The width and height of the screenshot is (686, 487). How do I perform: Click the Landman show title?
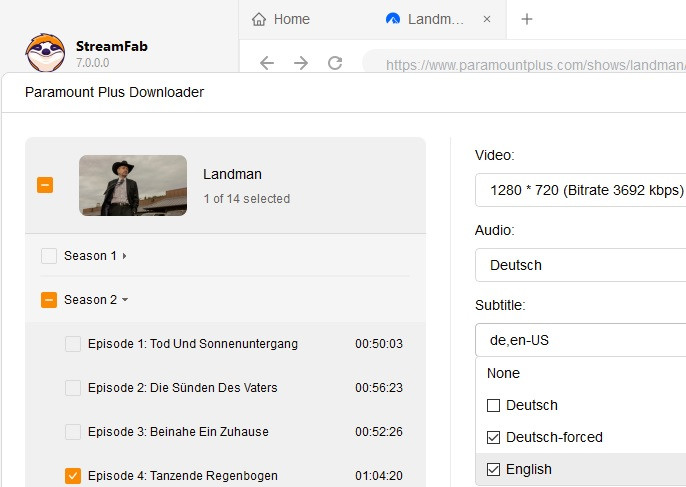point(232,174)
